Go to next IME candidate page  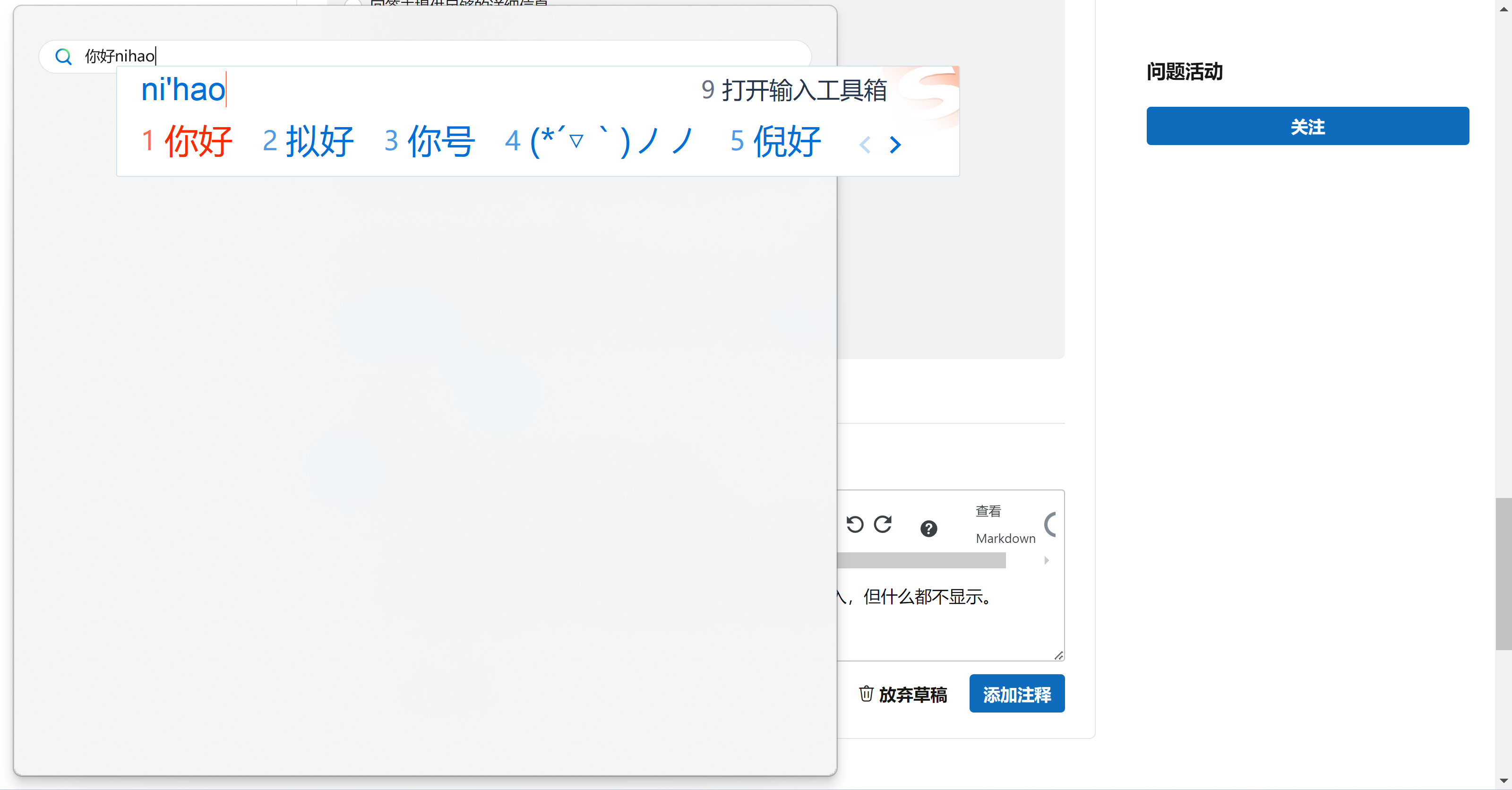tap(895, 145)
